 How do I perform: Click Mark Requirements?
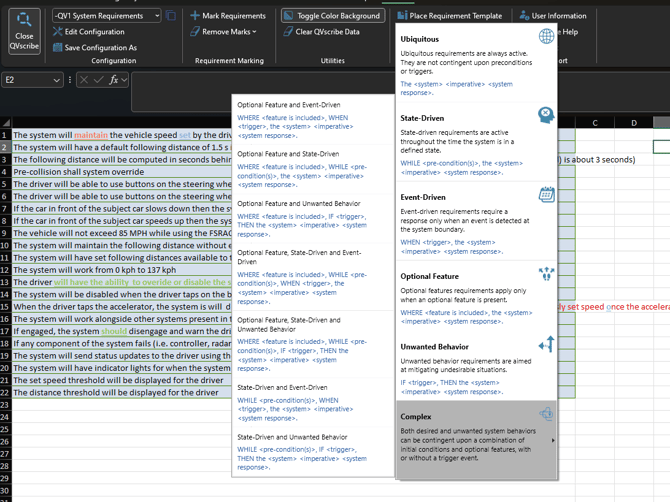[227, 16]
